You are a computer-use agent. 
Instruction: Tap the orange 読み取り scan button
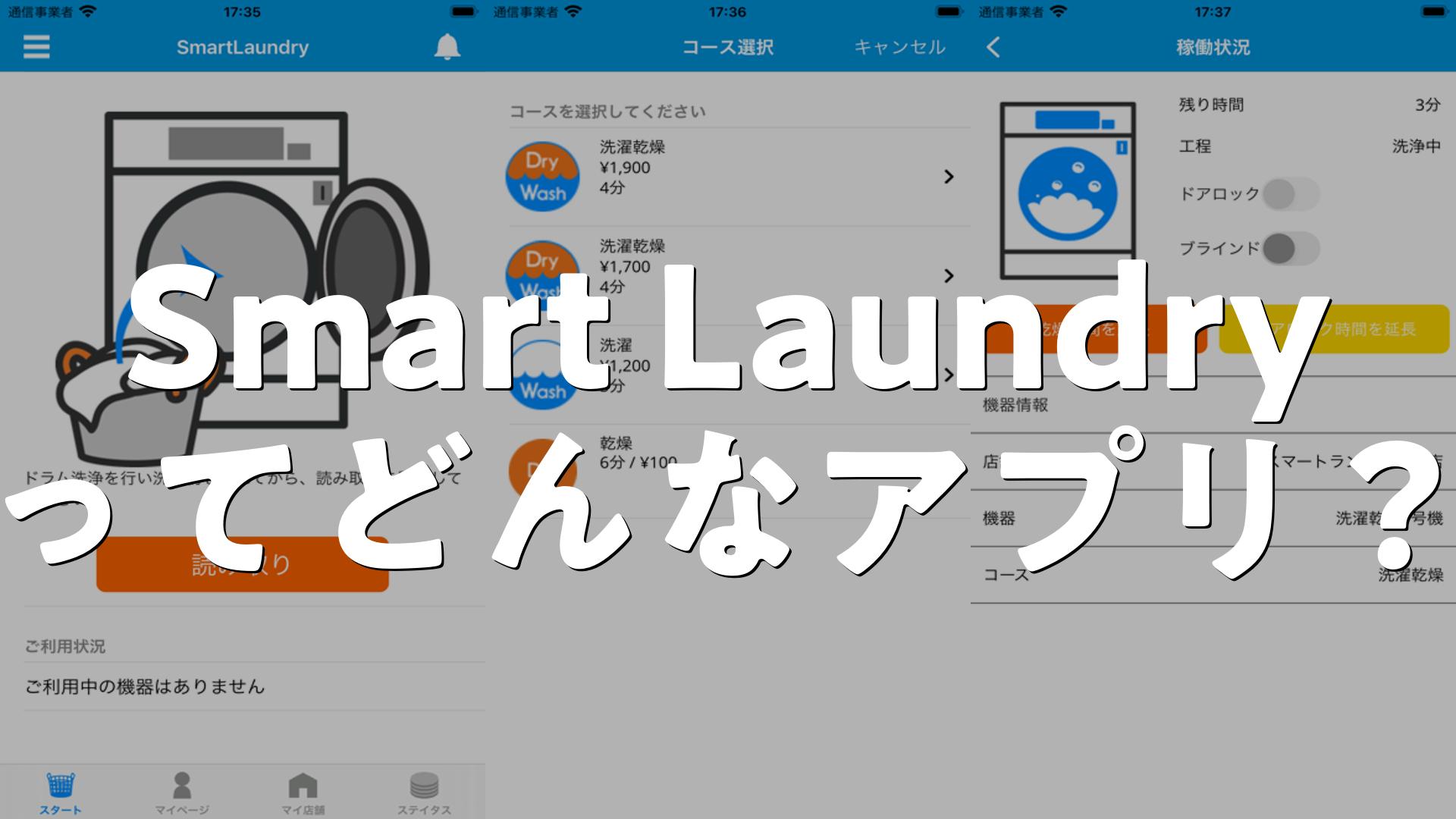(x=243, y=564)
